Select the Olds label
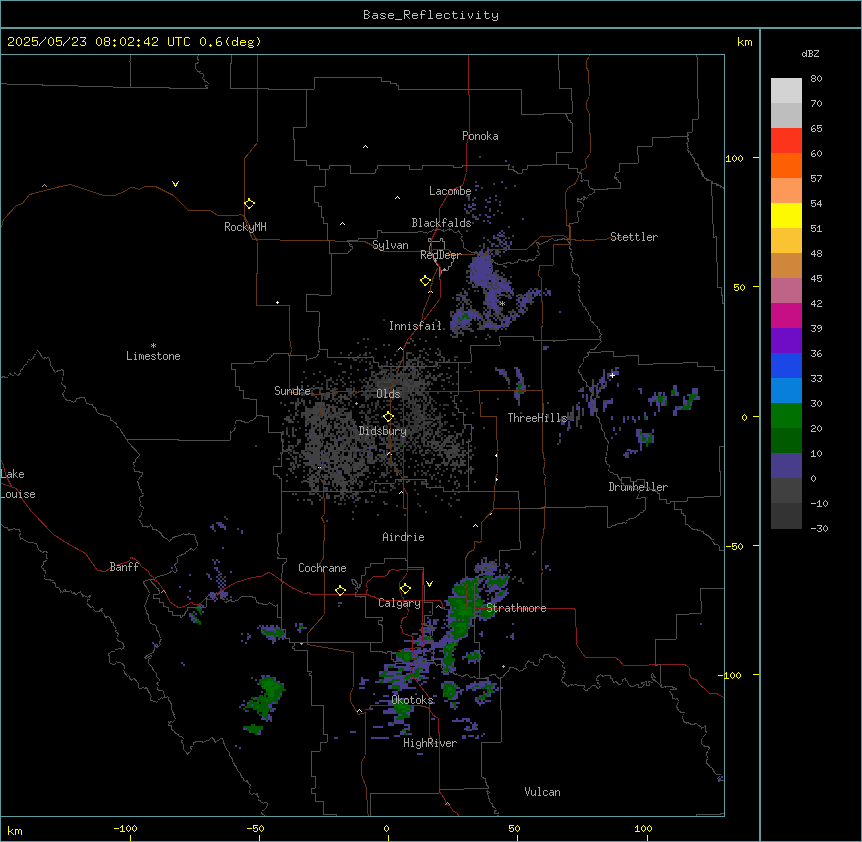862x842 pixels. tap(388, 394)
